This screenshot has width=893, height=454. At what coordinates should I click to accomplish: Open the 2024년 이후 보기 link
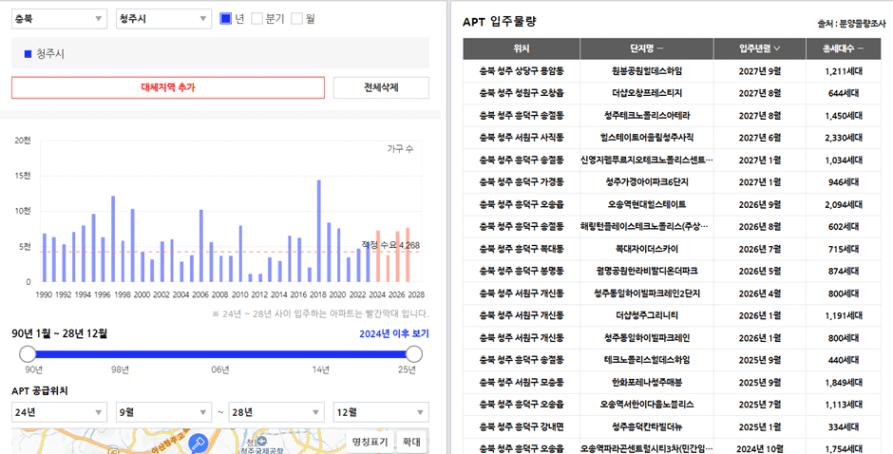click(394, 334)
